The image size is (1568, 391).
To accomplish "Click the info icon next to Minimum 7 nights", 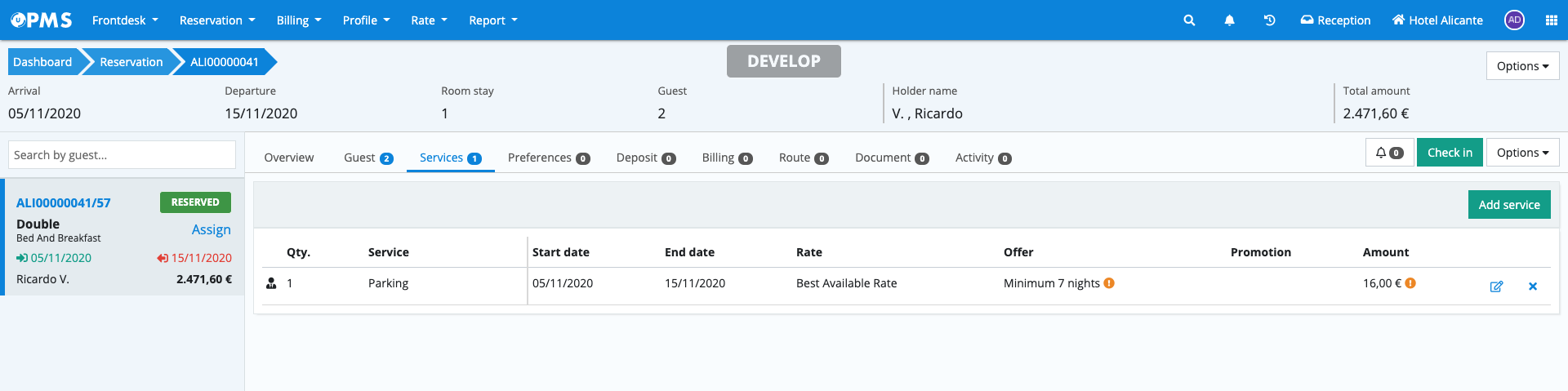I will [1109, 283].
